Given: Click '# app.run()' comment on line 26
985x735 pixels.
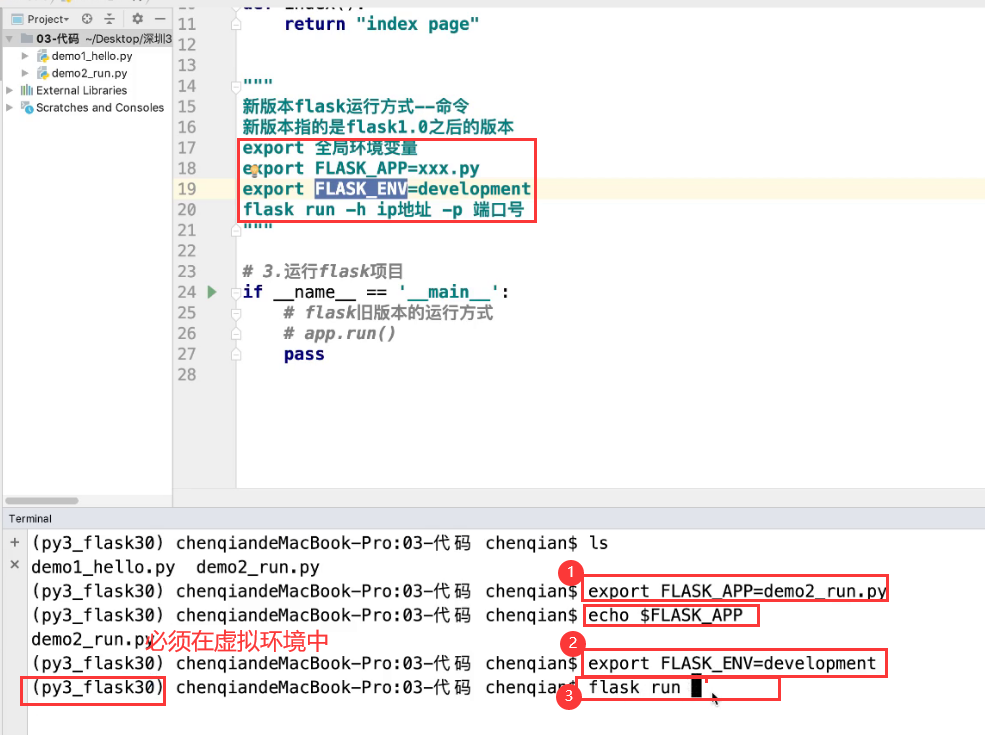Looking at the screenshot, I should click(x=339, y=334).
